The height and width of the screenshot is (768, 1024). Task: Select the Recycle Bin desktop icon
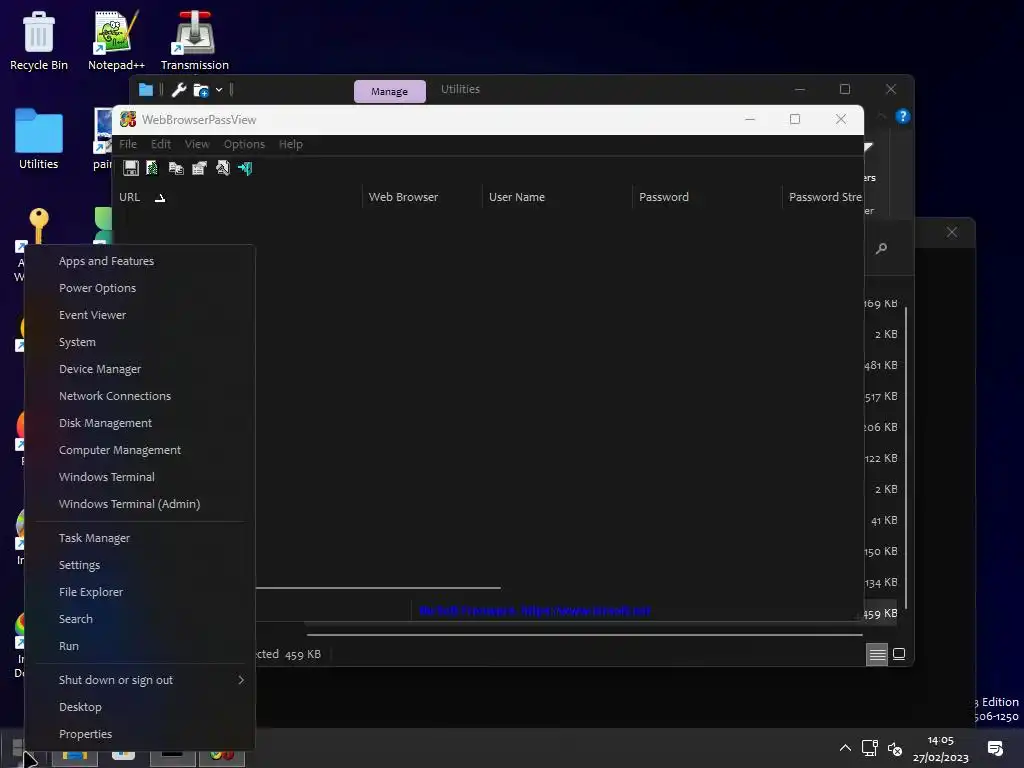tap(39, 40)
